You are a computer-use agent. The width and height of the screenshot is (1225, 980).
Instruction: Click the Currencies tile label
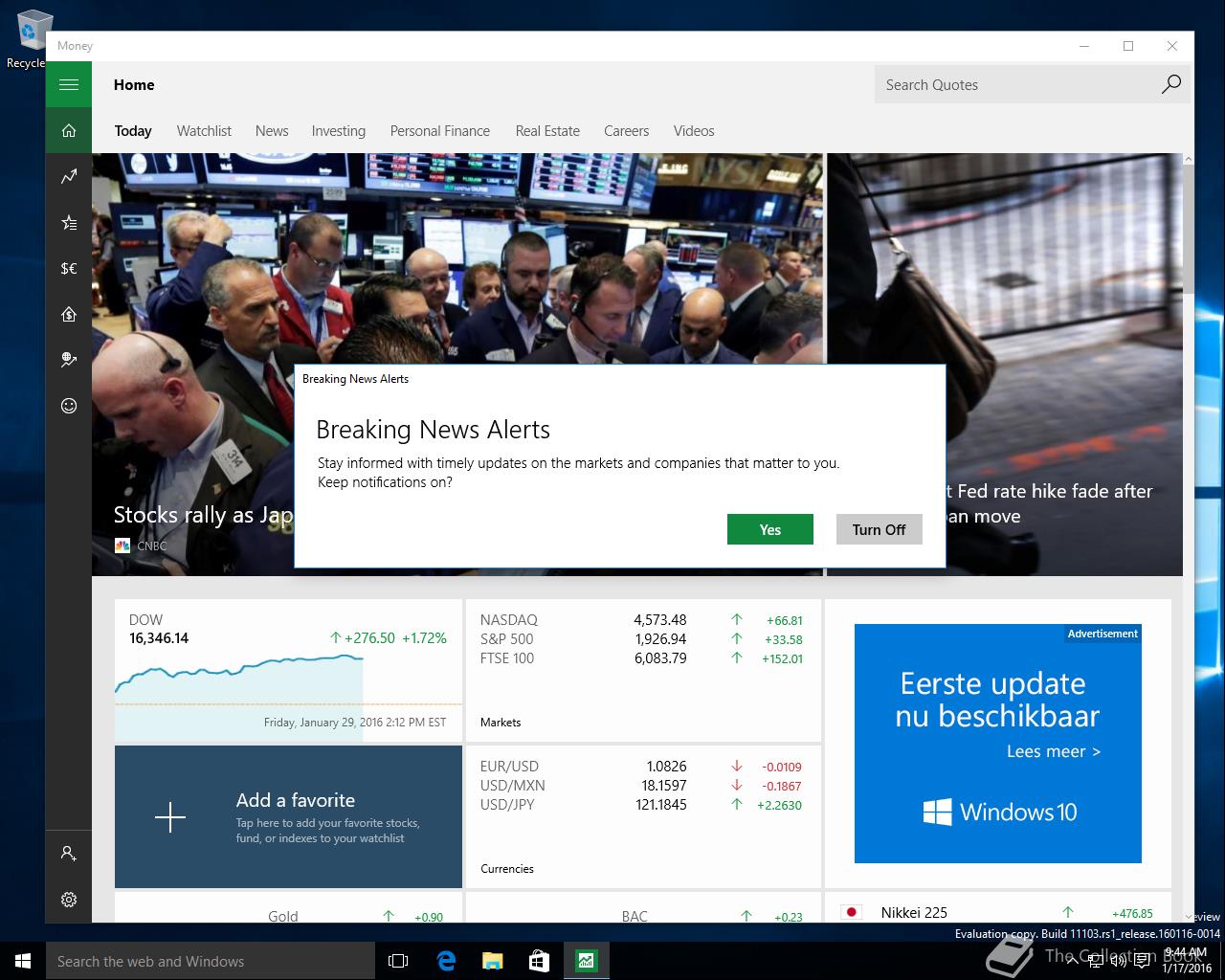(x=507, y=869)
